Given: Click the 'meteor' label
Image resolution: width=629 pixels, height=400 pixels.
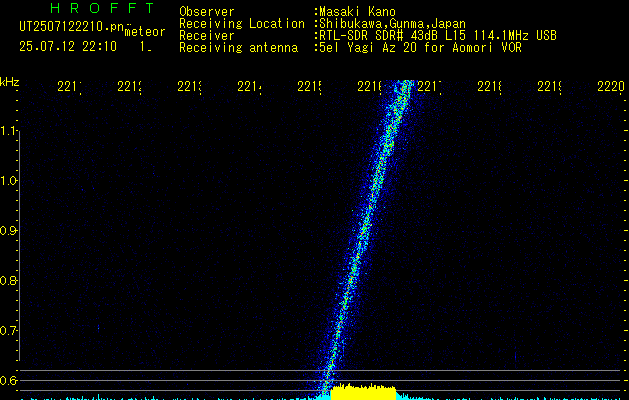Looking at the screenshot, I should [x=145, y=32].
